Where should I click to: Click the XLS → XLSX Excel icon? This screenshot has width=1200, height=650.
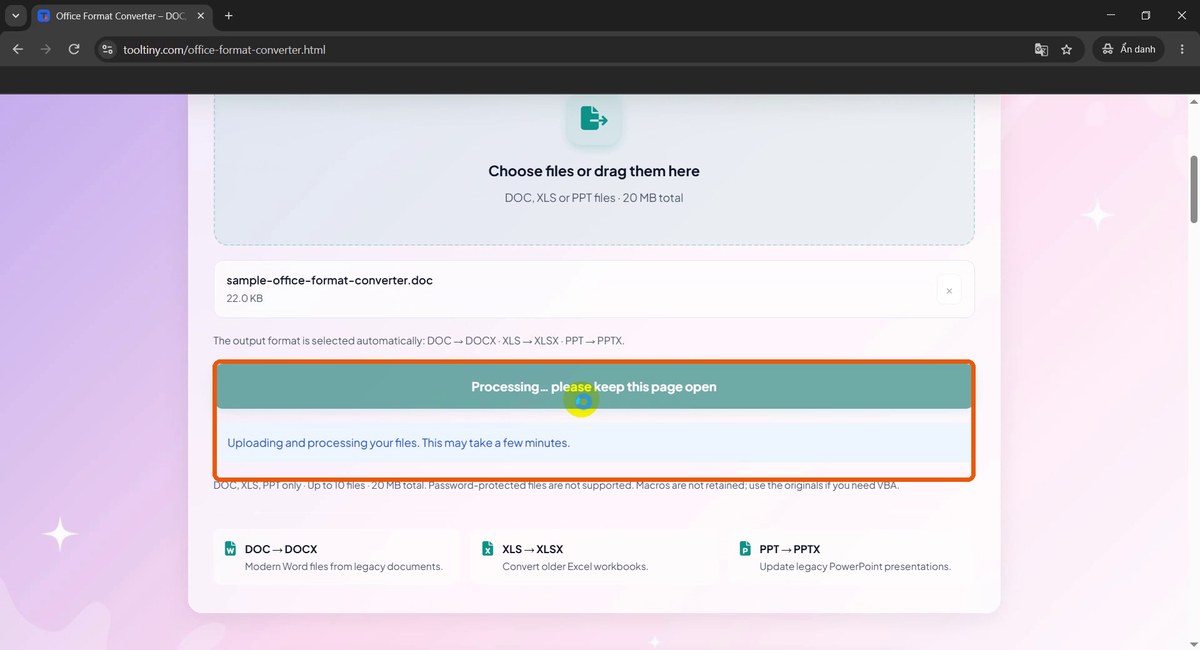click(488, 549)
